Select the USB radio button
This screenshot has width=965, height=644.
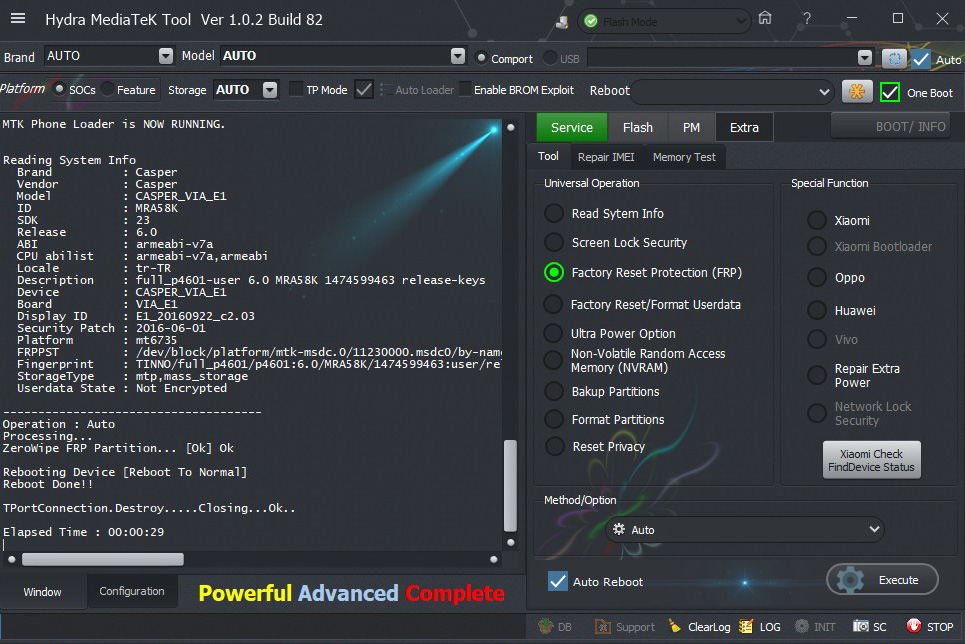pos(550,57)
